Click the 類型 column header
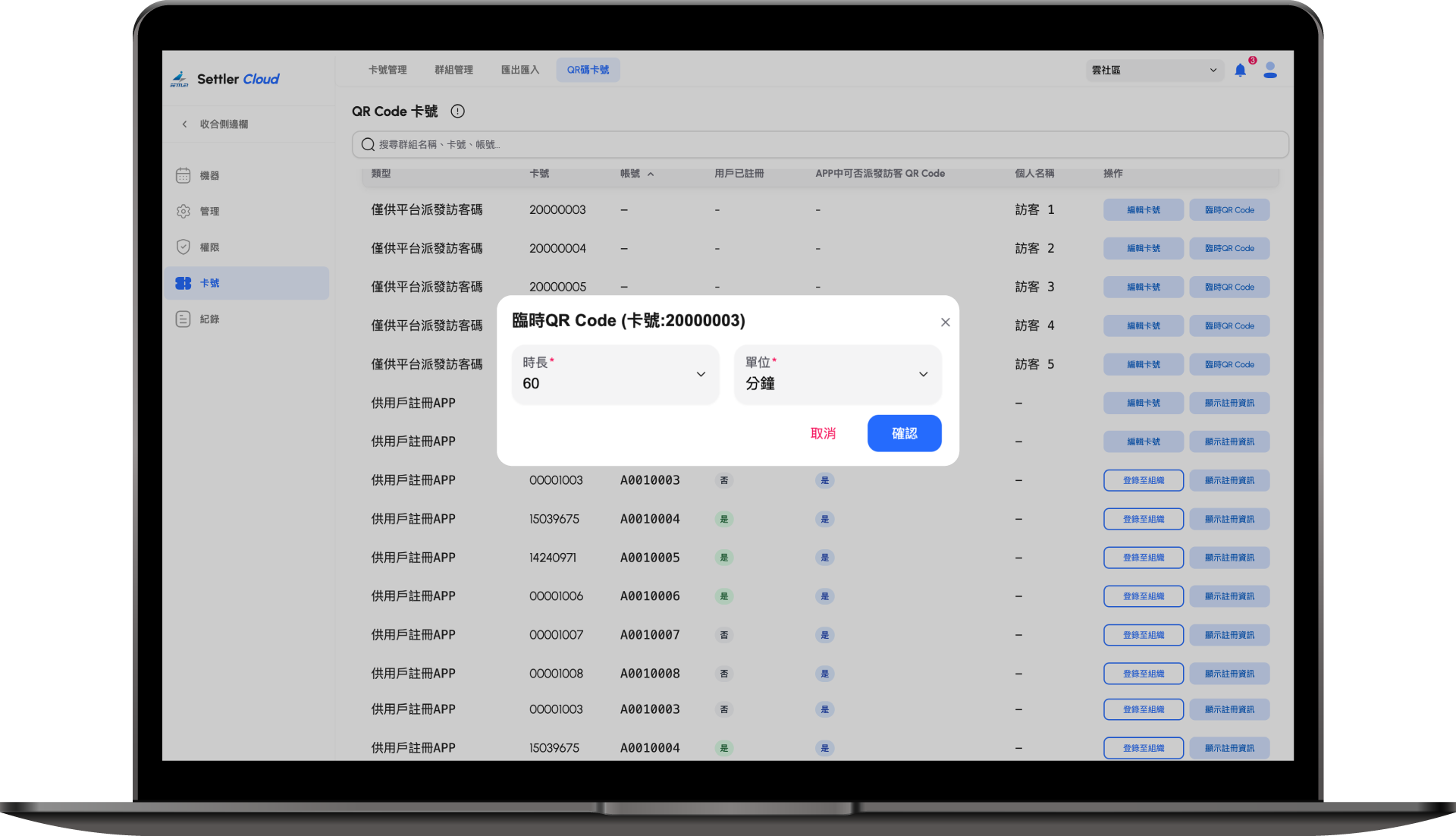Viewport: 1456px width, 836px height. [381, 174]
